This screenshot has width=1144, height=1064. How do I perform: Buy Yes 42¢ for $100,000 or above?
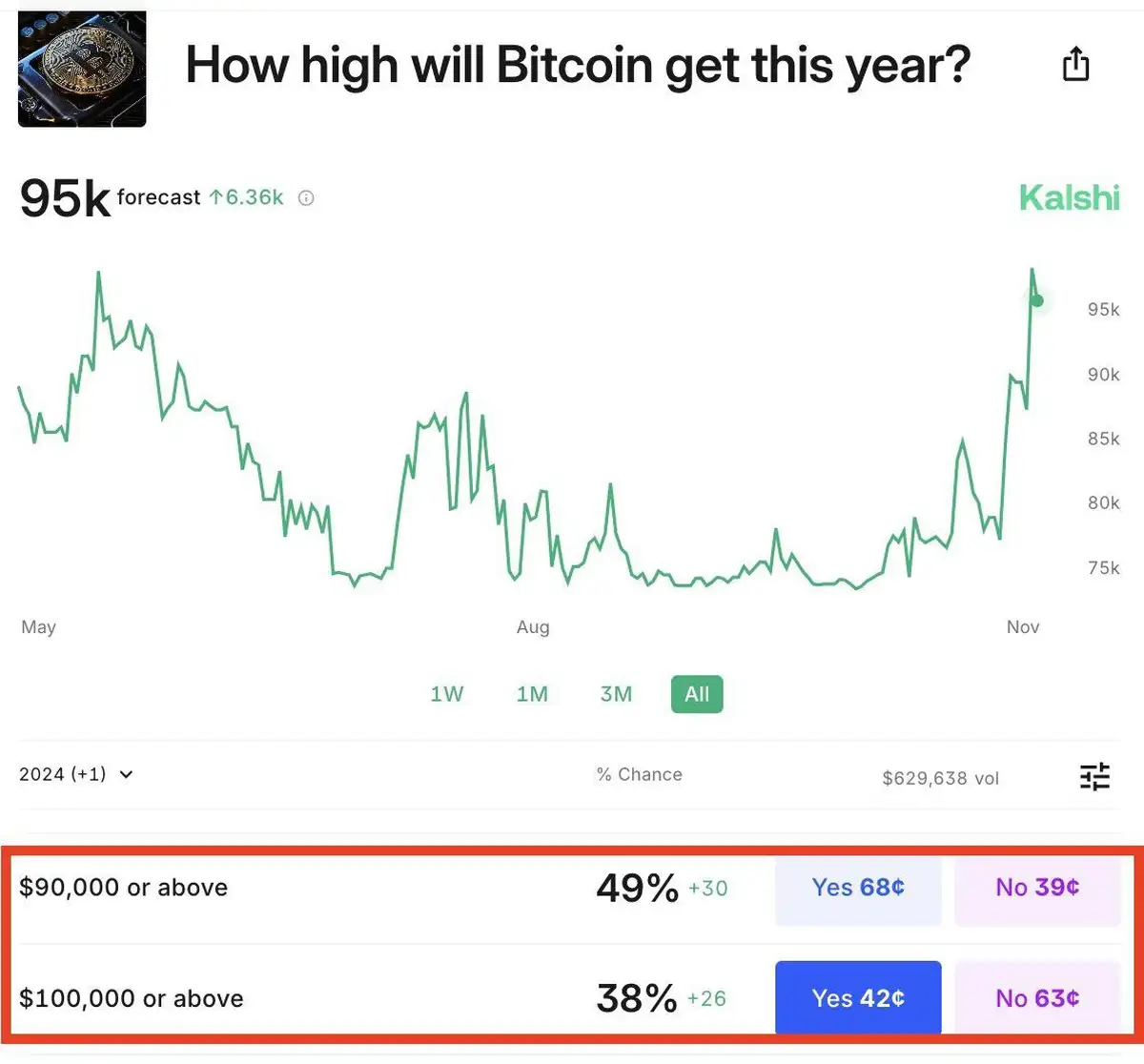[858, 998]
